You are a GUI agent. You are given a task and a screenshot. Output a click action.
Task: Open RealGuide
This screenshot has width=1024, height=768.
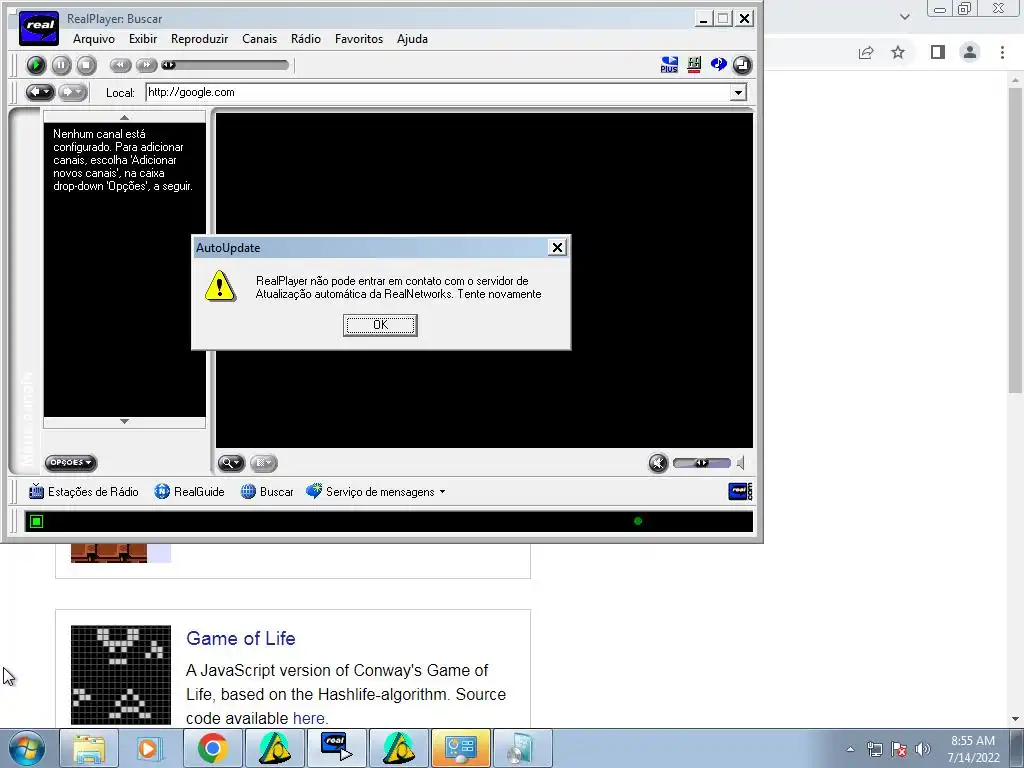(x=189, y=492)
